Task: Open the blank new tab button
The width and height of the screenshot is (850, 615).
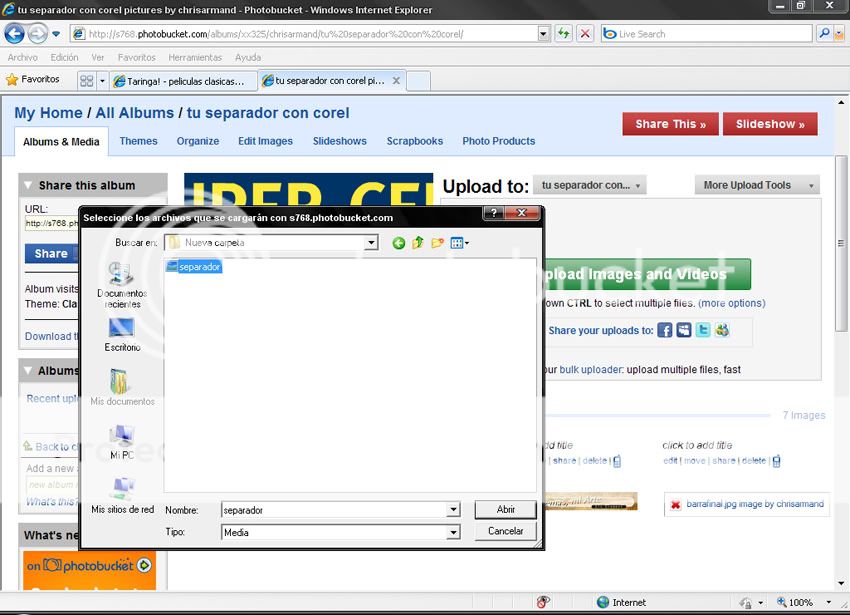Action: click(418, 81)
